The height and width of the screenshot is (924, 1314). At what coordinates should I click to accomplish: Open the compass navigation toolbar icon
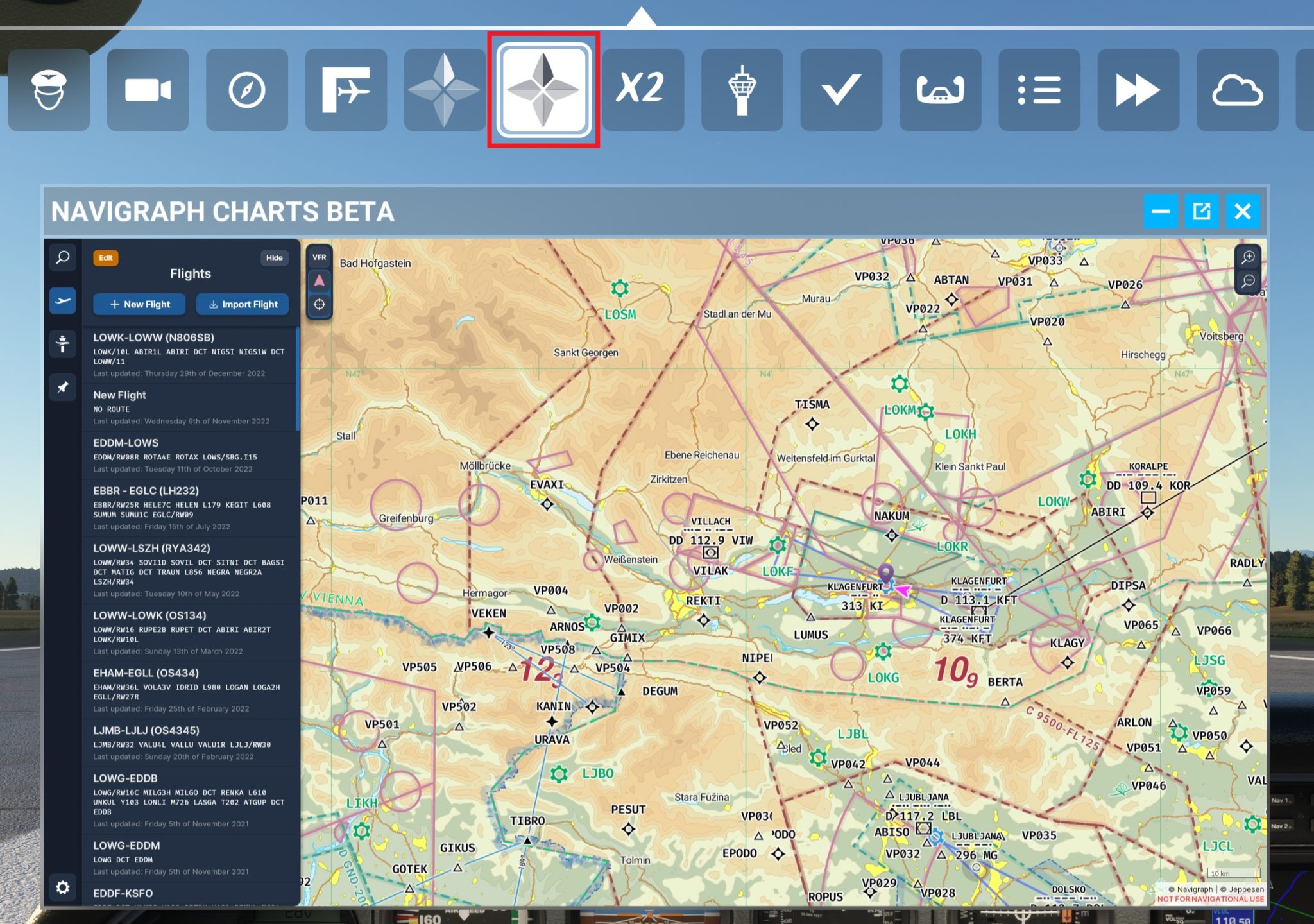click(247, 90)
